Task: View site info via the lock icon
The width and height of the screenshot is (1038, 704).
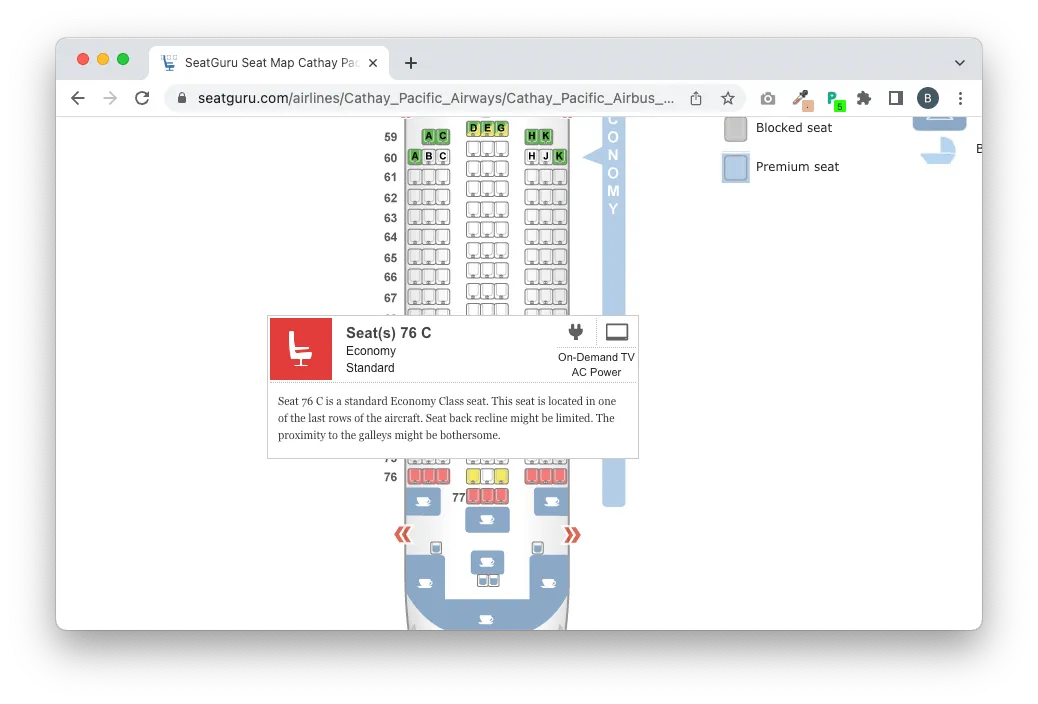Action: [x=182, y=99]
